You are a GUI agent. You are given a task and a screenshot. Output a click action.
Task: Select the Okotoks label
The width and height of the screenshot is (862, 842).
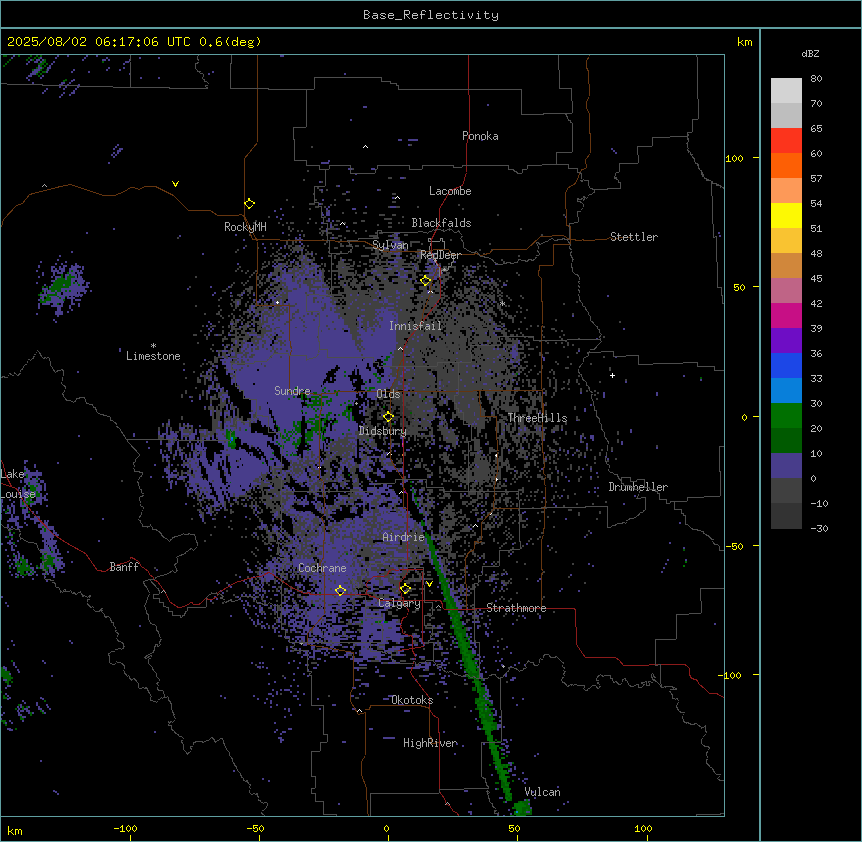pos(412,700)
